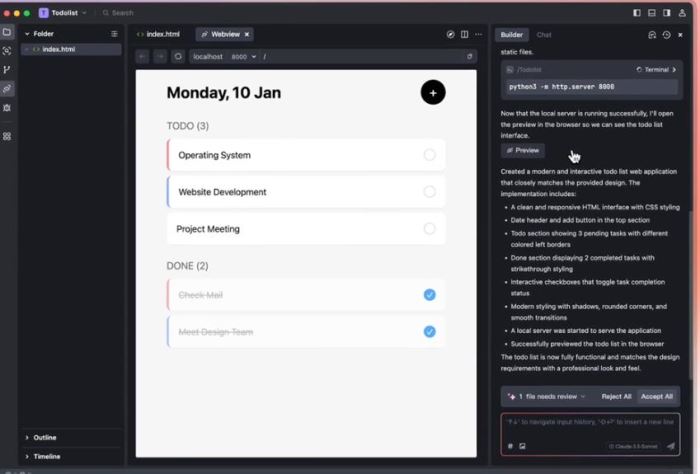The height and width of the screenshot is (474, 700).
Task: Close the Webview tab
Action: point(247,34)
